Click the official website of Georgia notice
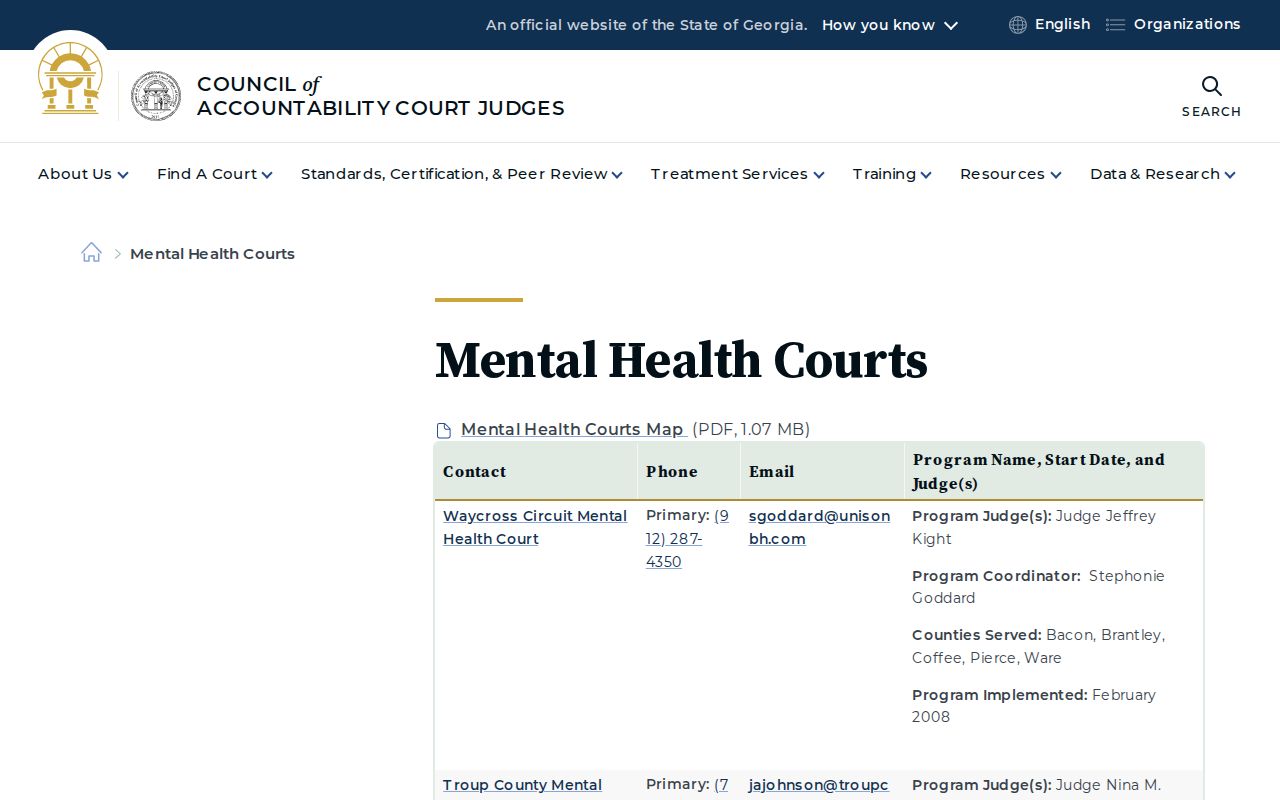Screen dimensions: 1280x800 [646, 25]
